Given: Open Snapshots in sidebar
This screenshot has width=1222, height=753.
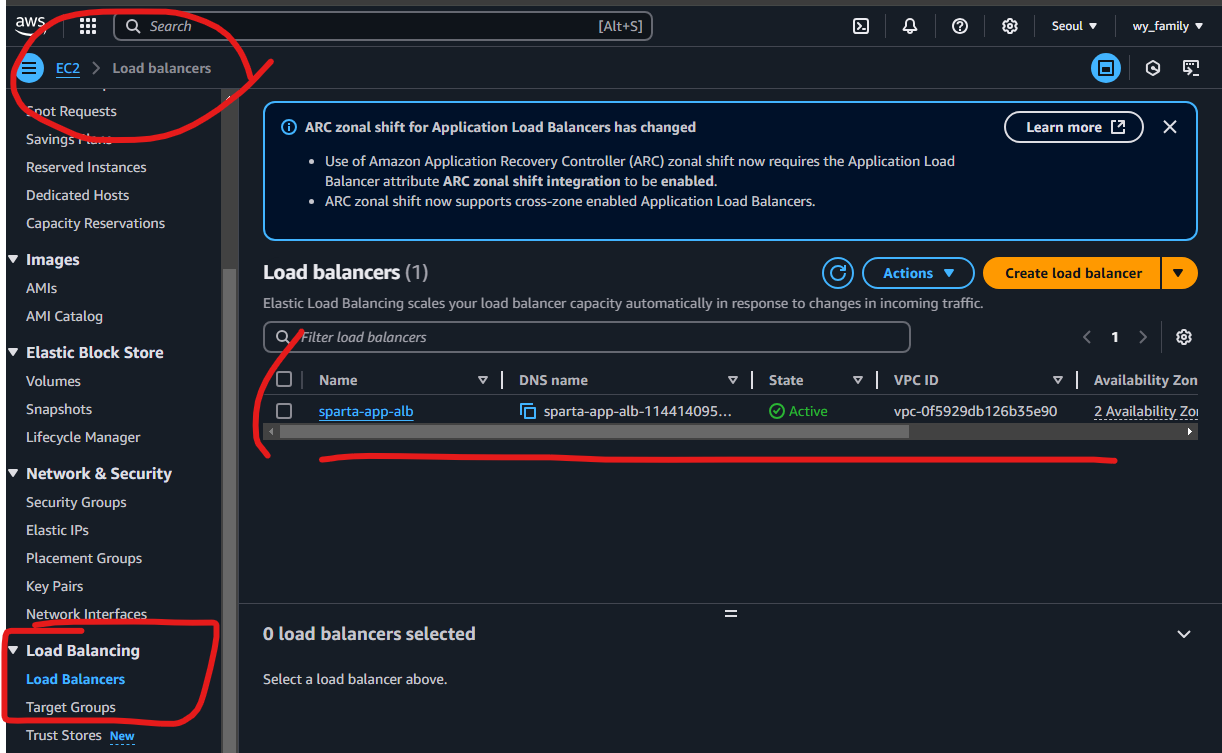Looking at the screenshot, I should (x=59, y=409).
